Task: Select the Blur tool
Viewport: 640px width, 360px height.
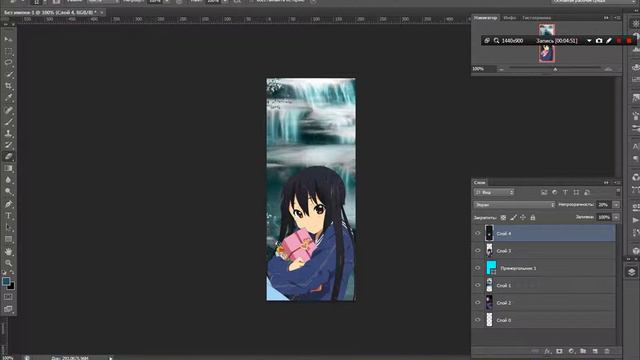Action: click(x=8, y=180)
